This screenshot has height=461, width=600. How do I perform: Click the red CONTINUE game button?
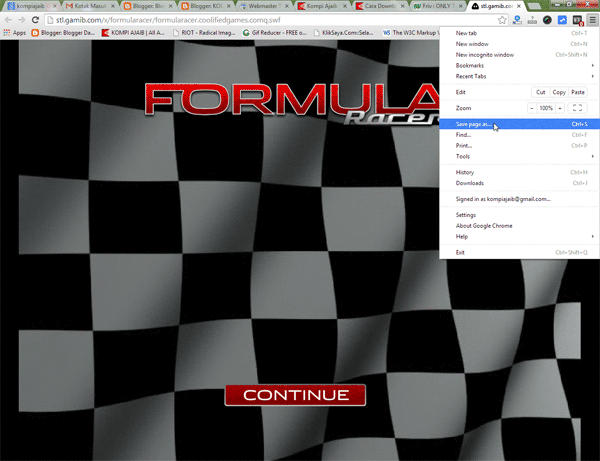[295, 395]
